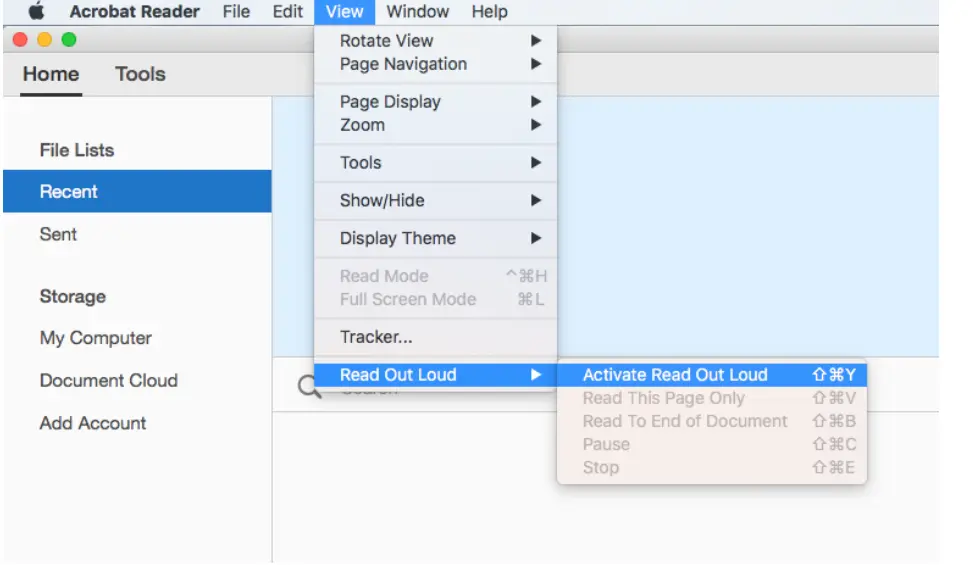Open the Apple menu icon
973x565 pixels.
37,11
